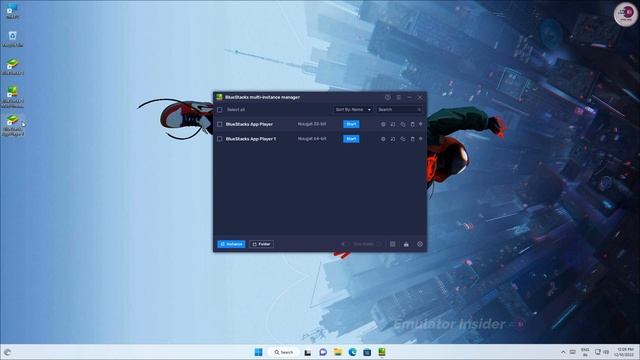Image resolution: width=640 pixels, height=360 pixels.
Task: Click the disk cleanup icon in the bottom bar
Action: coord(406,244)
